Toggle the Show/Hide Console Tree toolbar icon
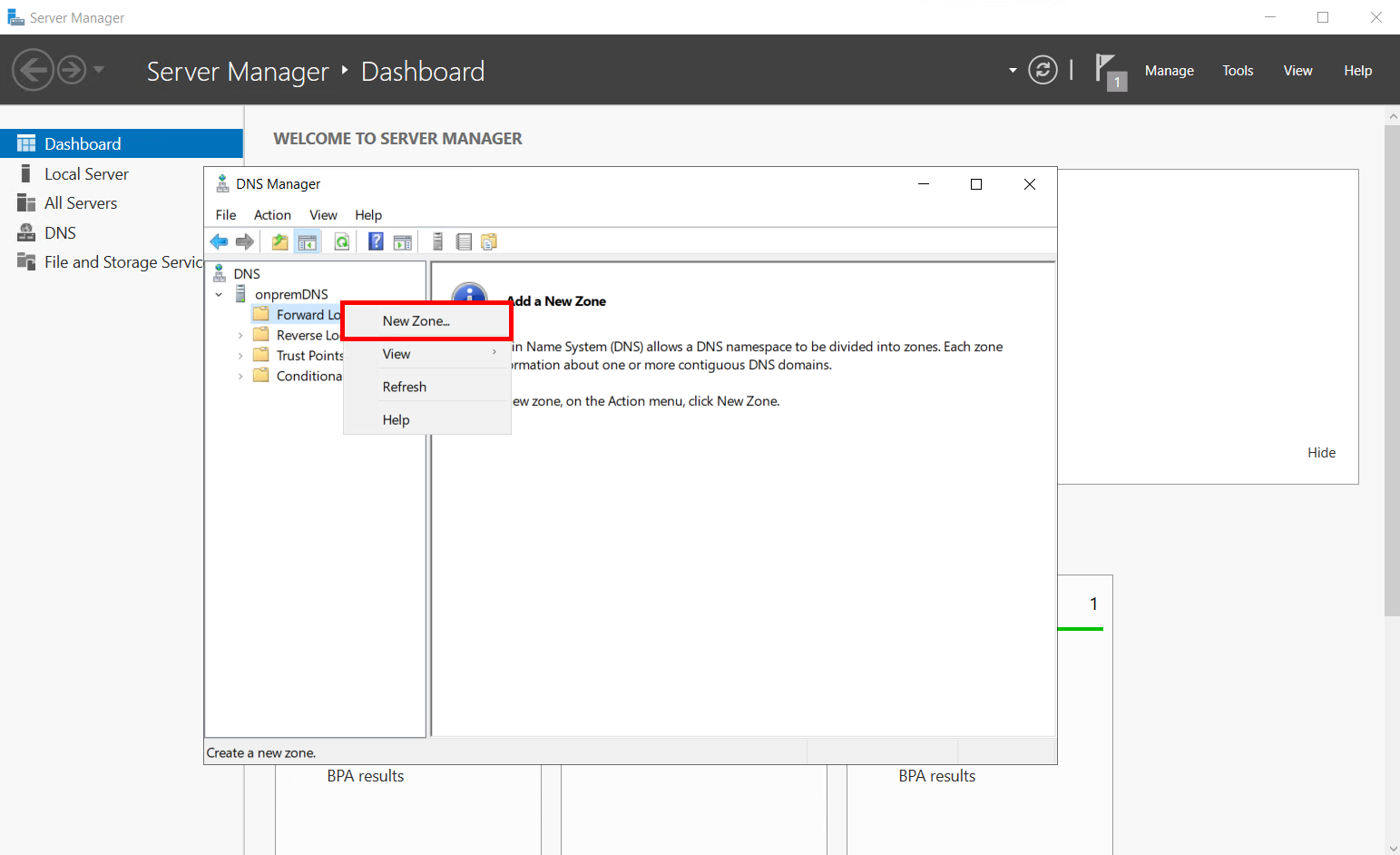The height and width of the screenshot is (855, 1400). [308, 241]
